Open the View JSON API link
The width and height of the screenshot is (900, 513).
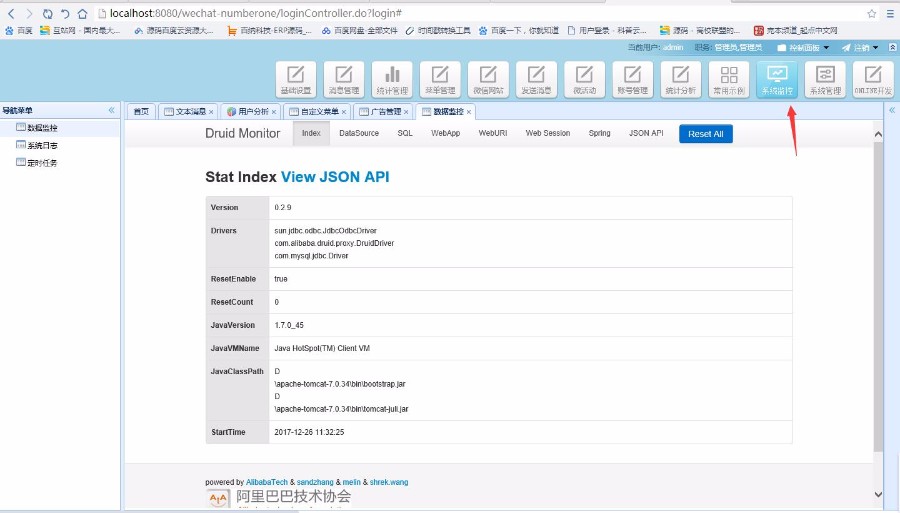(x=335, y=177)
